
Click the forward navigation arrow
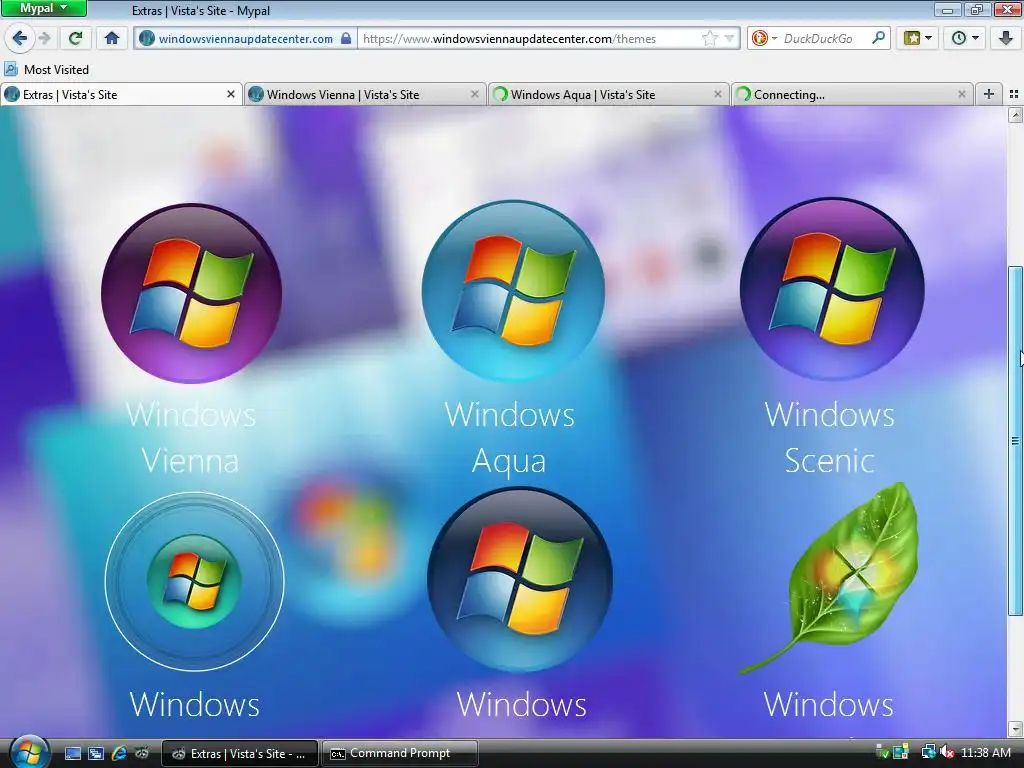(x=44, y=39)
